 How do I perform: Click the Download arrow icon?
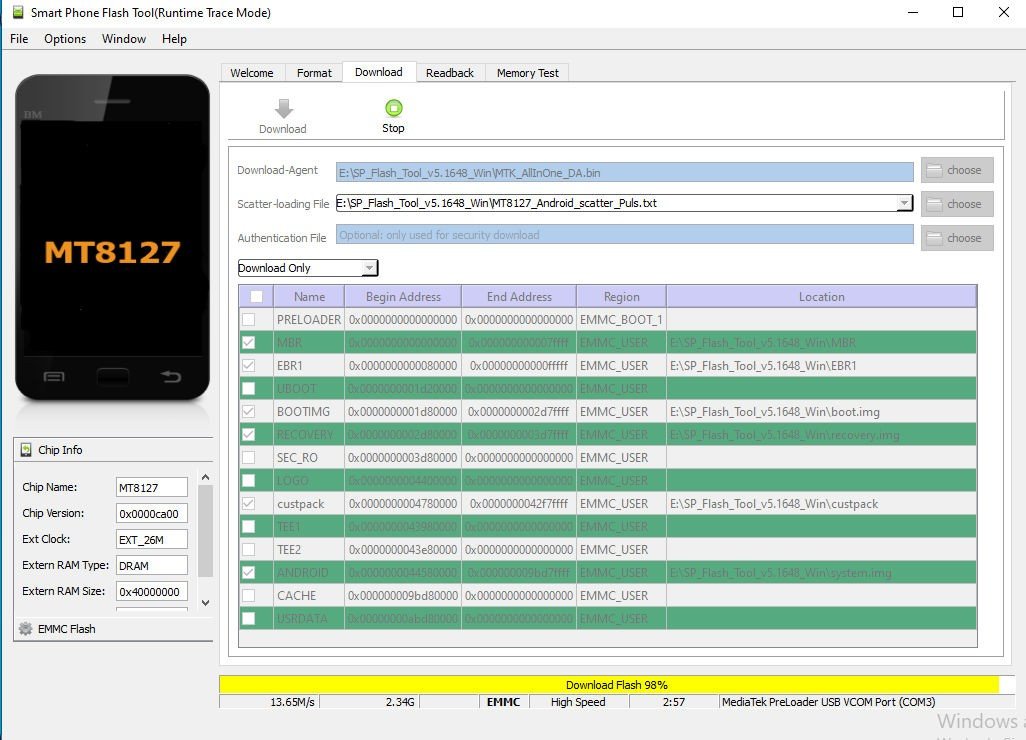[x=283, y=108]
